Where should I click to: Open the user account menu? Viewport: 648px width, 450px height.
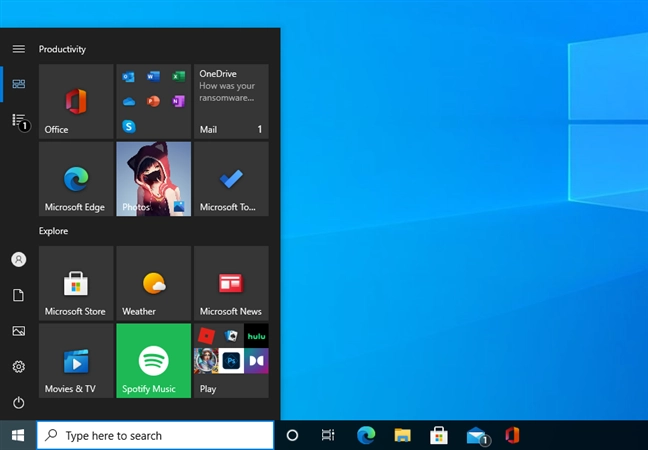click(x=19, y=260)
